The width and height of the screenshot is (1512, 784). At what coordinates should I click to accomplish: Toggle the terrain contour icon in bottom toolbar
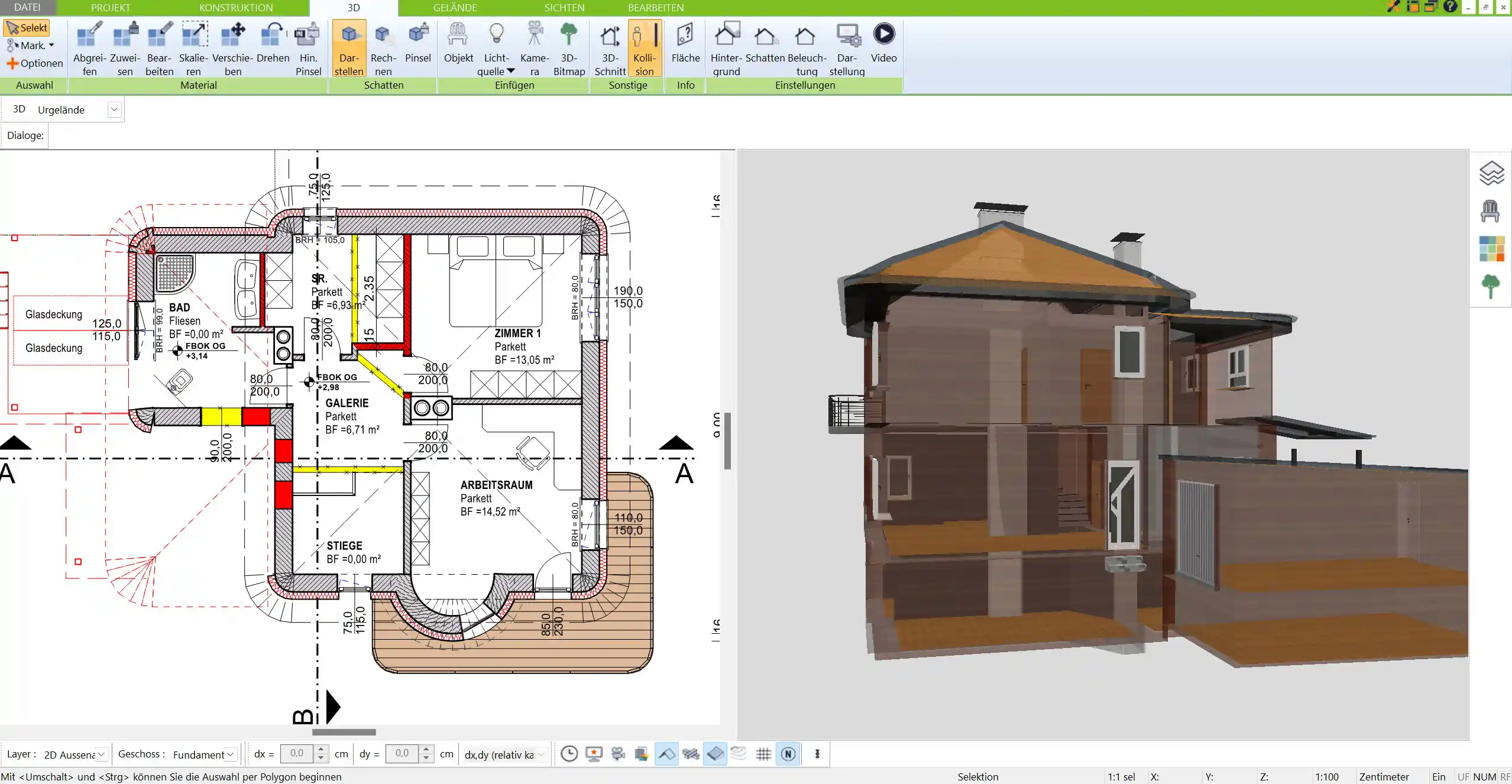tap(739, 753)
